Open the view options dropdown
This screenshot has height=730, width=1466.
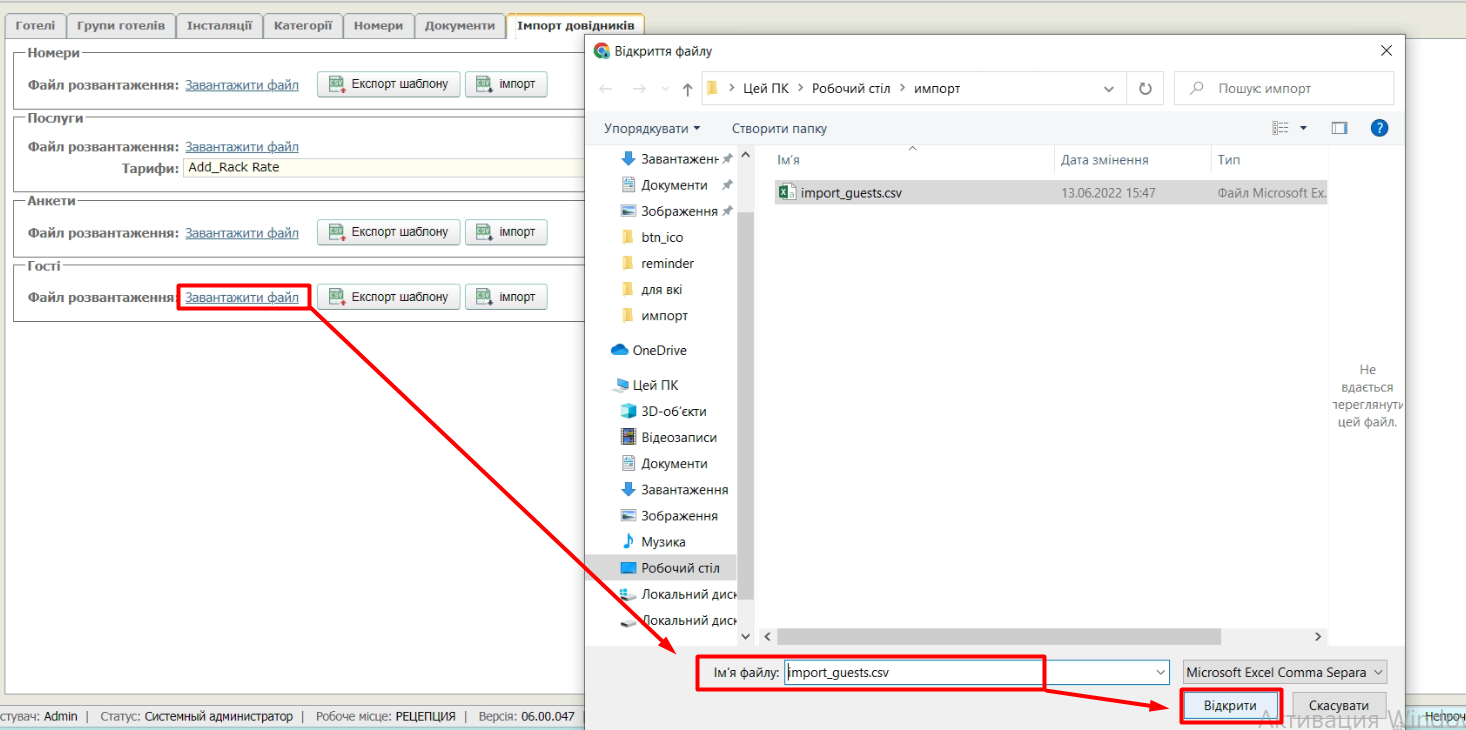[x=1303, y=128]
